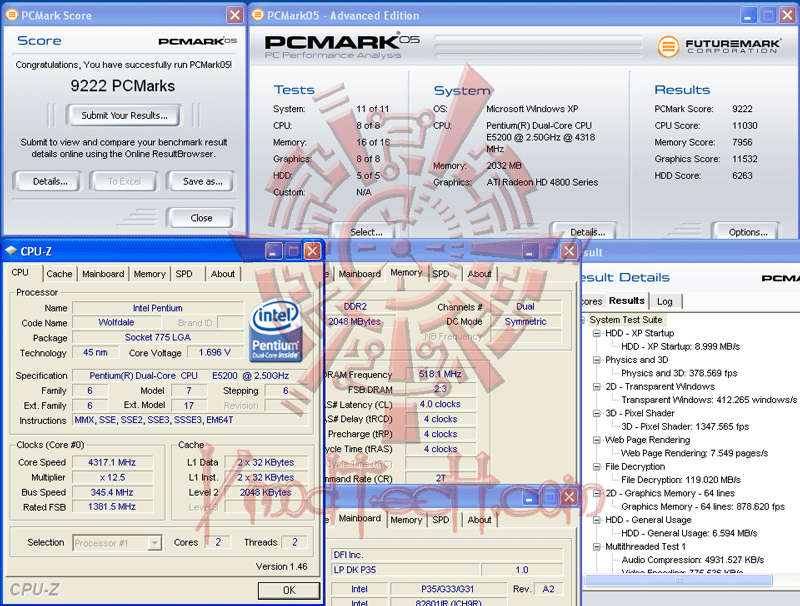Select 'Audio Compression: 4931.527 KB/s' row
This screenshot has height=606, width=800.
(692, 560)
